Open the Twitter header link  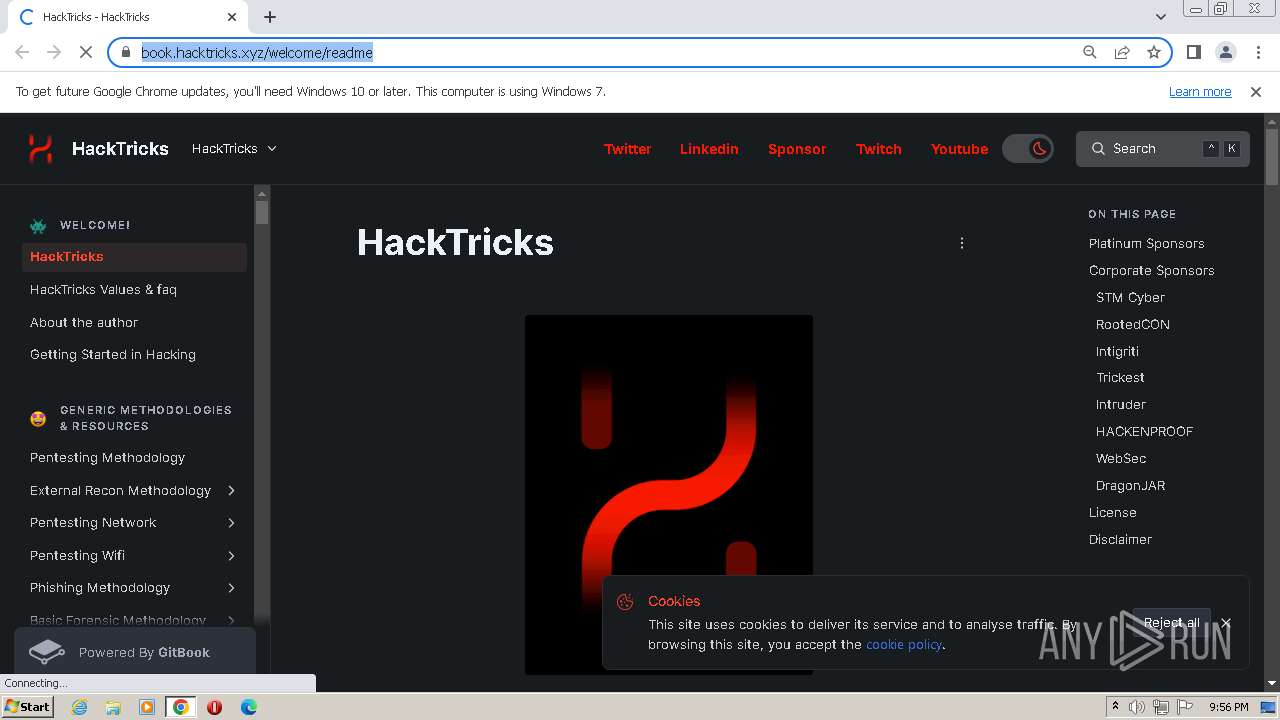coord(627,149)
